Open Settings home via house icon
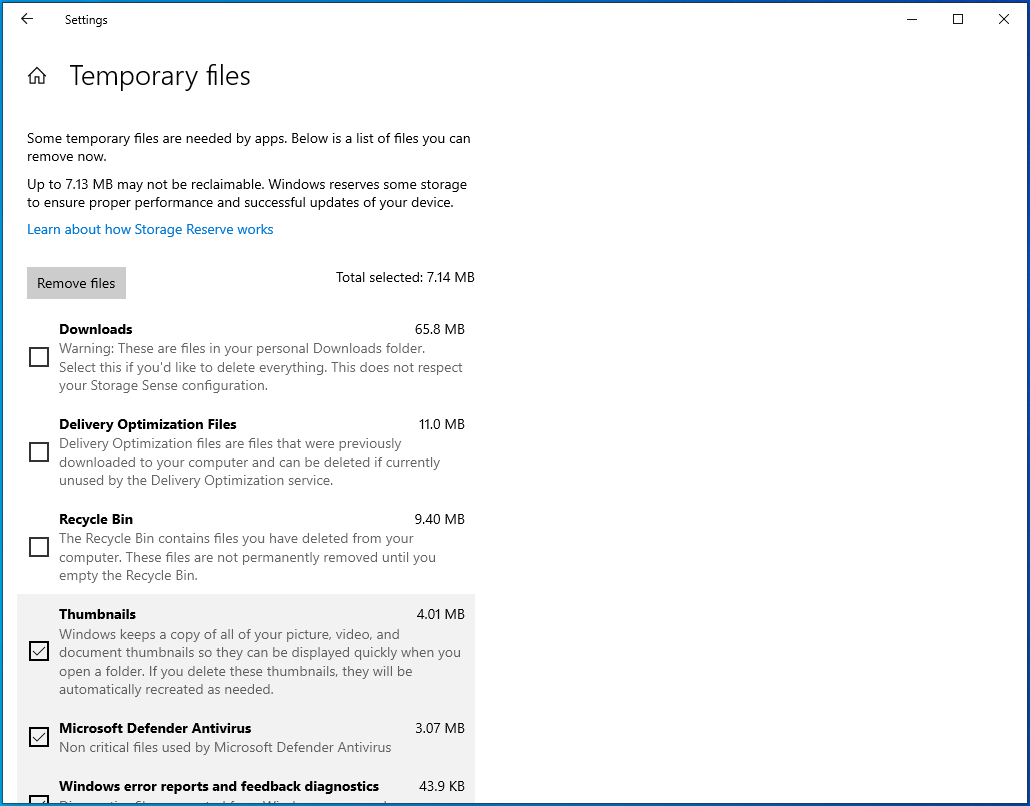The image size is (1030, 806). [37, 76]
